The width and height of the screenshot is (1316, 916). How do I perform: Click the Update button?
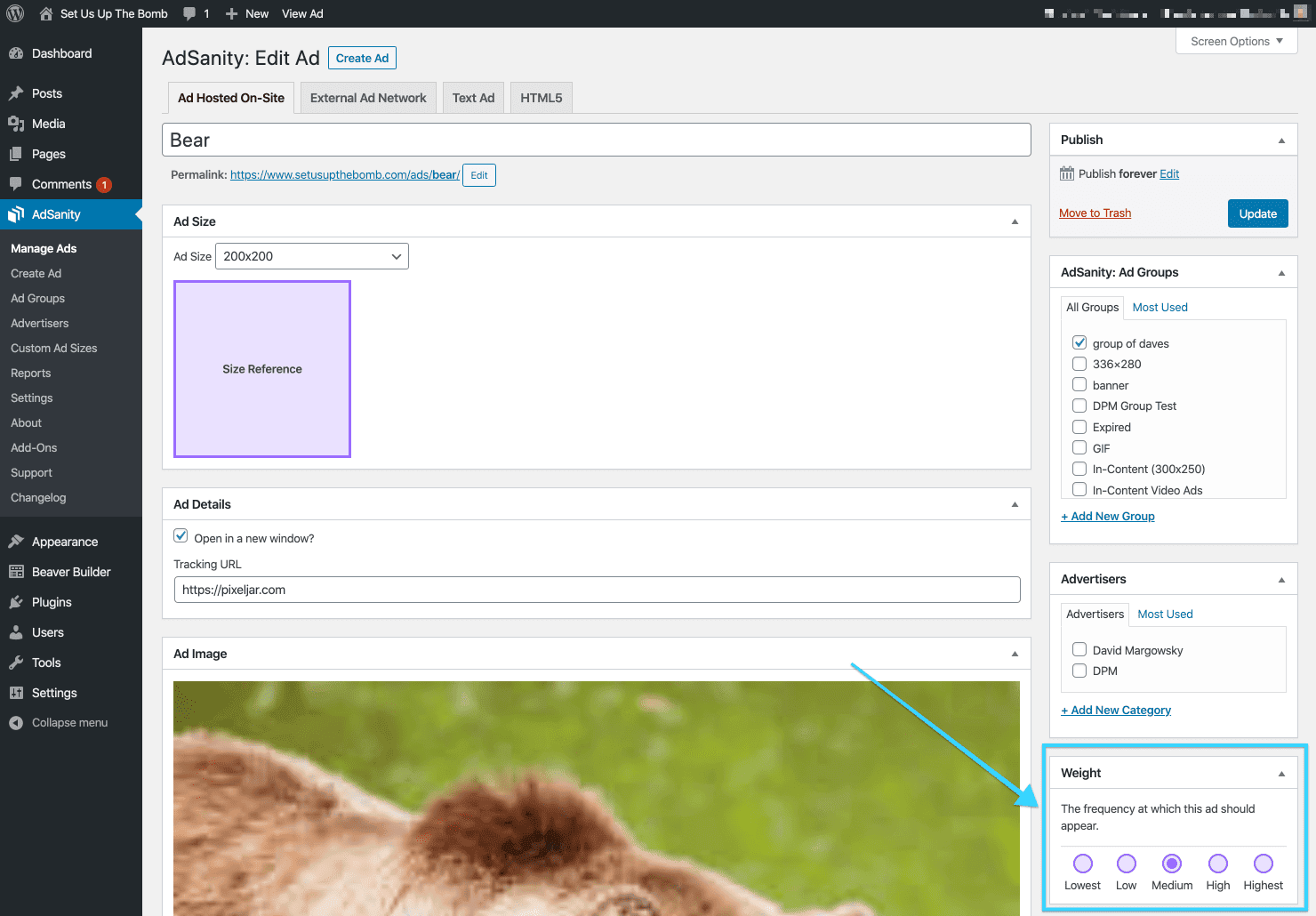[x=1257, y=213]
